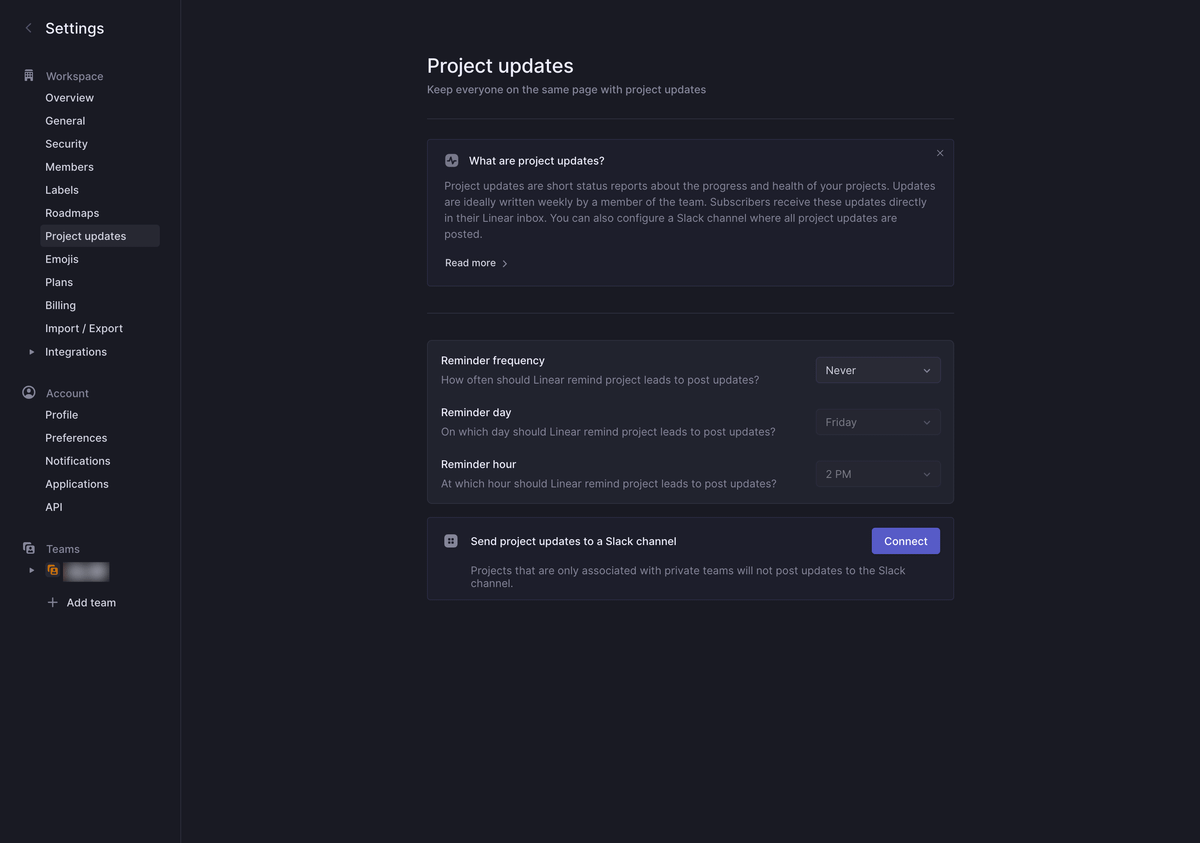Click the project updates pulse icon
The width and height of the screenshot is (1200, 843).
tap(452, 161)
